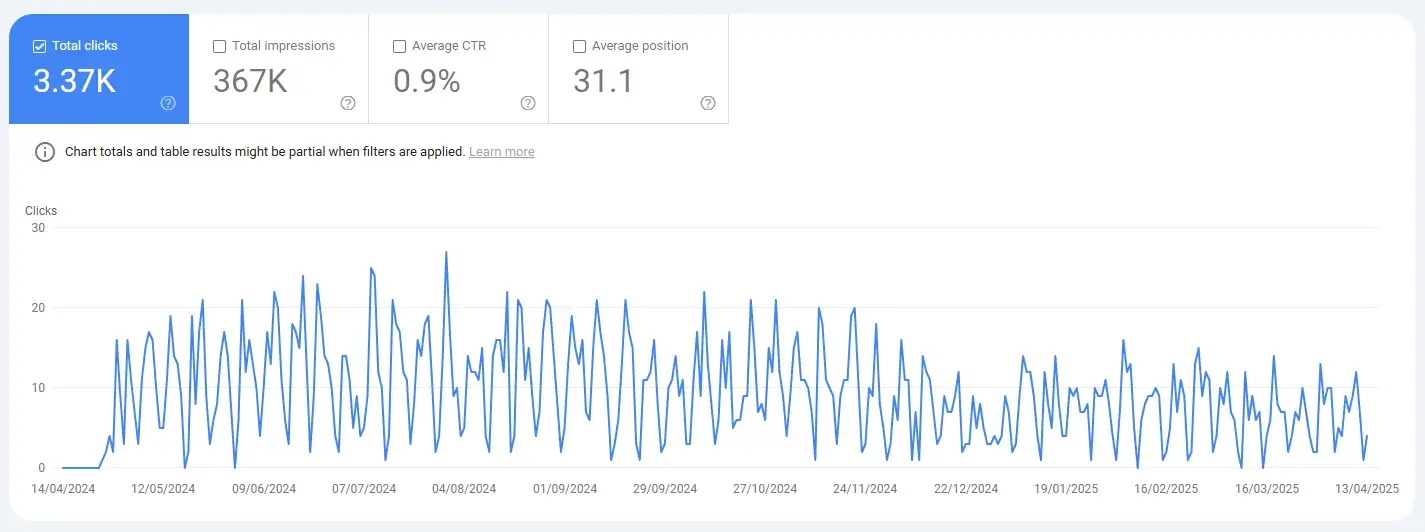1425x532 pixels.
Task: Click the 31.1 average position value
Action: click(603, 81)
